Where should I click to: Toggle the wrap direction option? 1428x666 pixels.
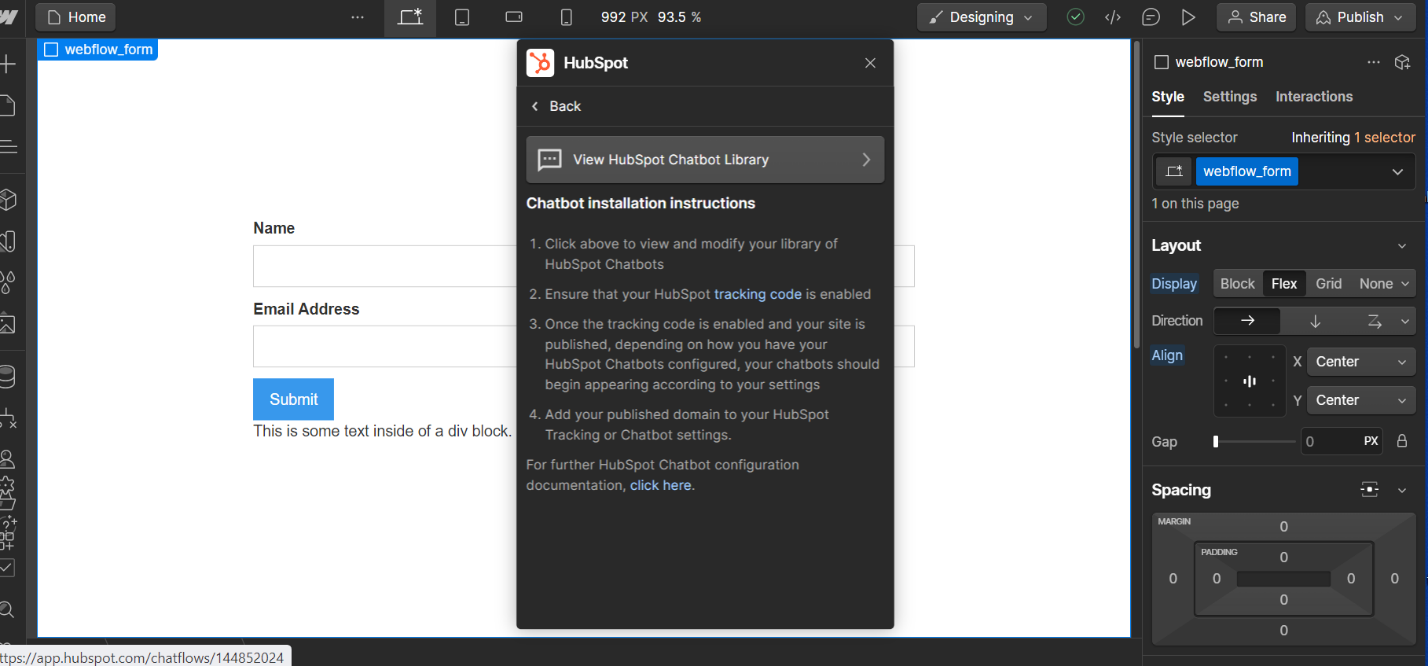click(1374, 321)
